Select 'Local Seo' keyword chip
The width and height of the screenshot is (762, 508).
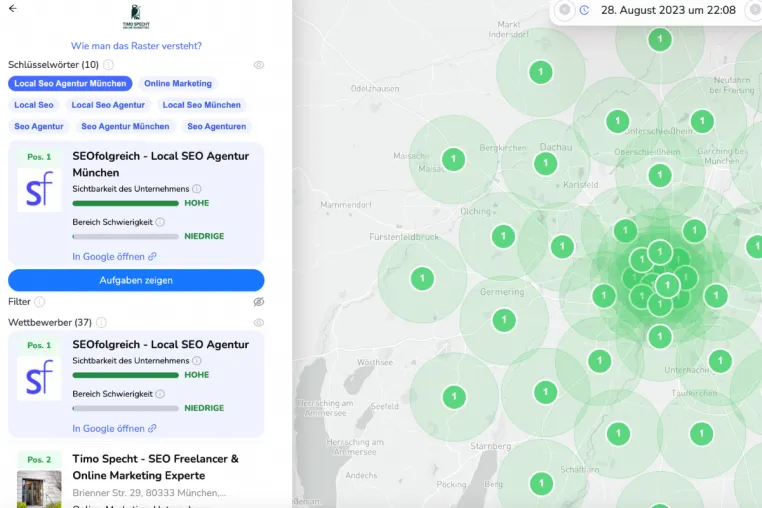[x=34, y=105]
